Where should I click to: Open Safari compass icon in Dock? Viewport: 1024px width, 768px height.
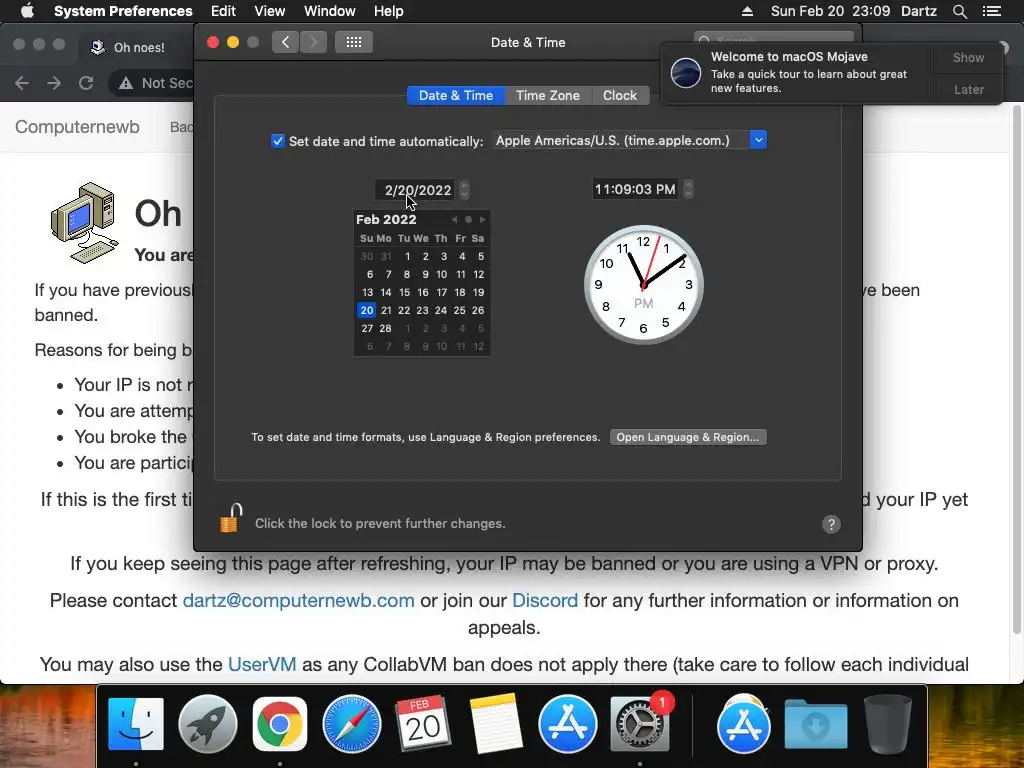pyautogui.click(x=351, y=724)
